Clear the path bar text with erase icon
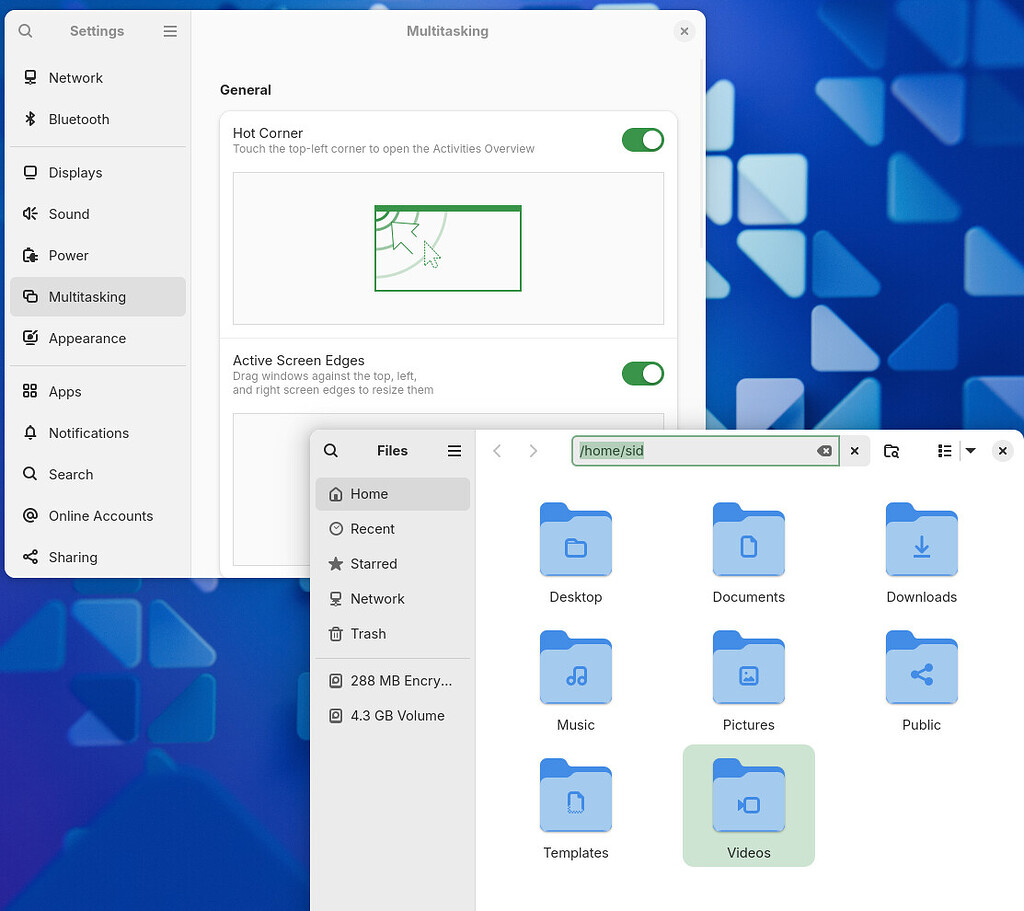The width and height of the screenshot is (1024, 911). click(x=824, y=451)
